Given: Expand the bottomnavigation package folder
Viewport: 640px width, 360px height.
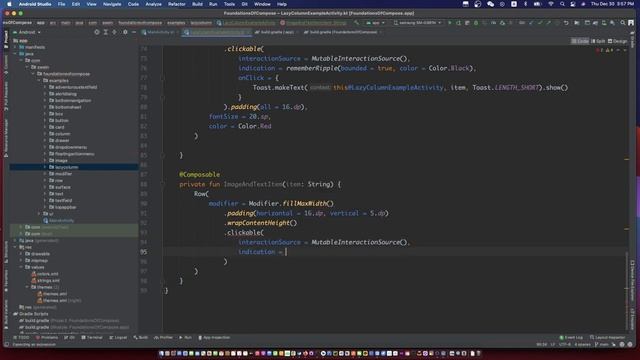Looking at the screenshot, I should point(45,100).
